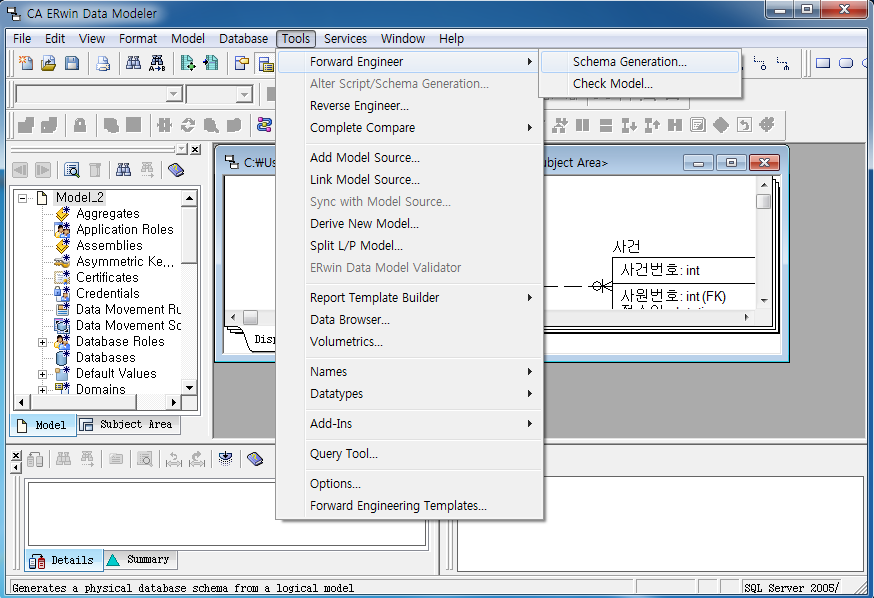Click the empty Details text area

[227, 513]
